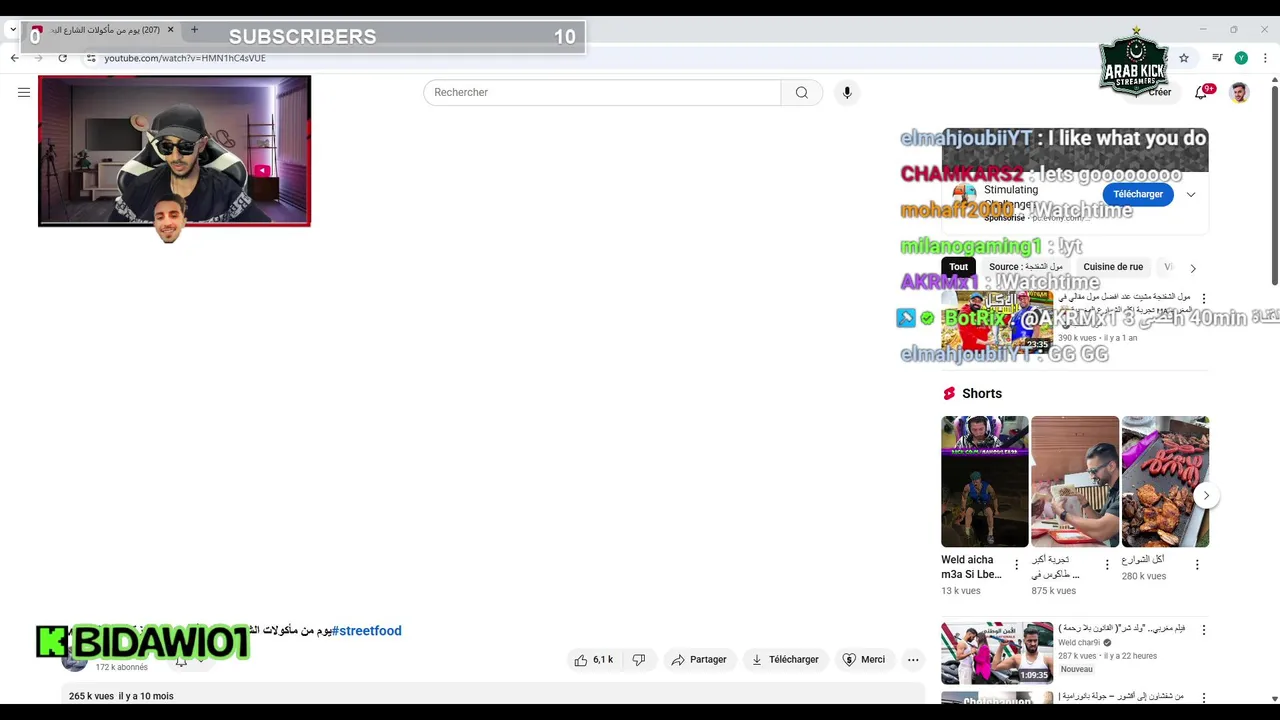Screen dimensions: 1280x720
Task: Close the YouTube browser tab
Action: click(170, 30)
